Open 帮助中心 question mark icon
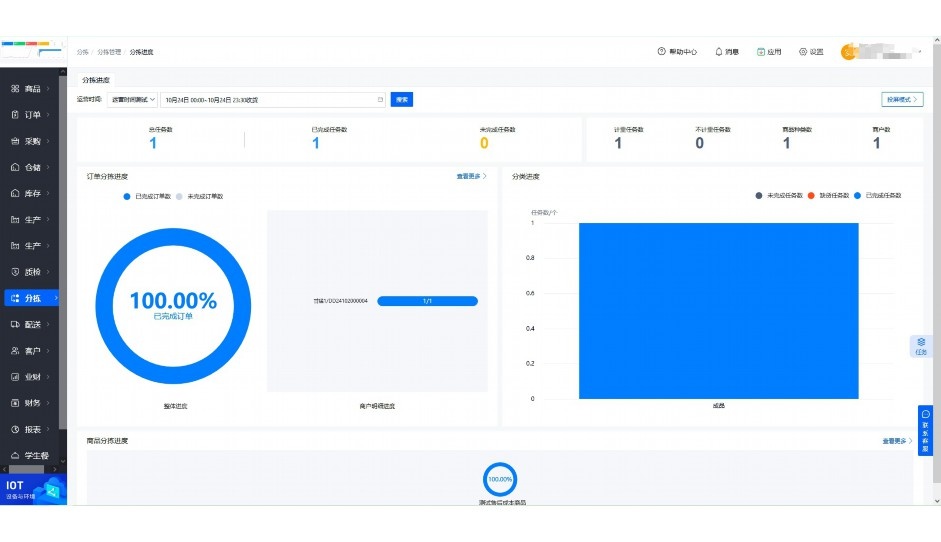The image size is (941, 542). [661, 52]
